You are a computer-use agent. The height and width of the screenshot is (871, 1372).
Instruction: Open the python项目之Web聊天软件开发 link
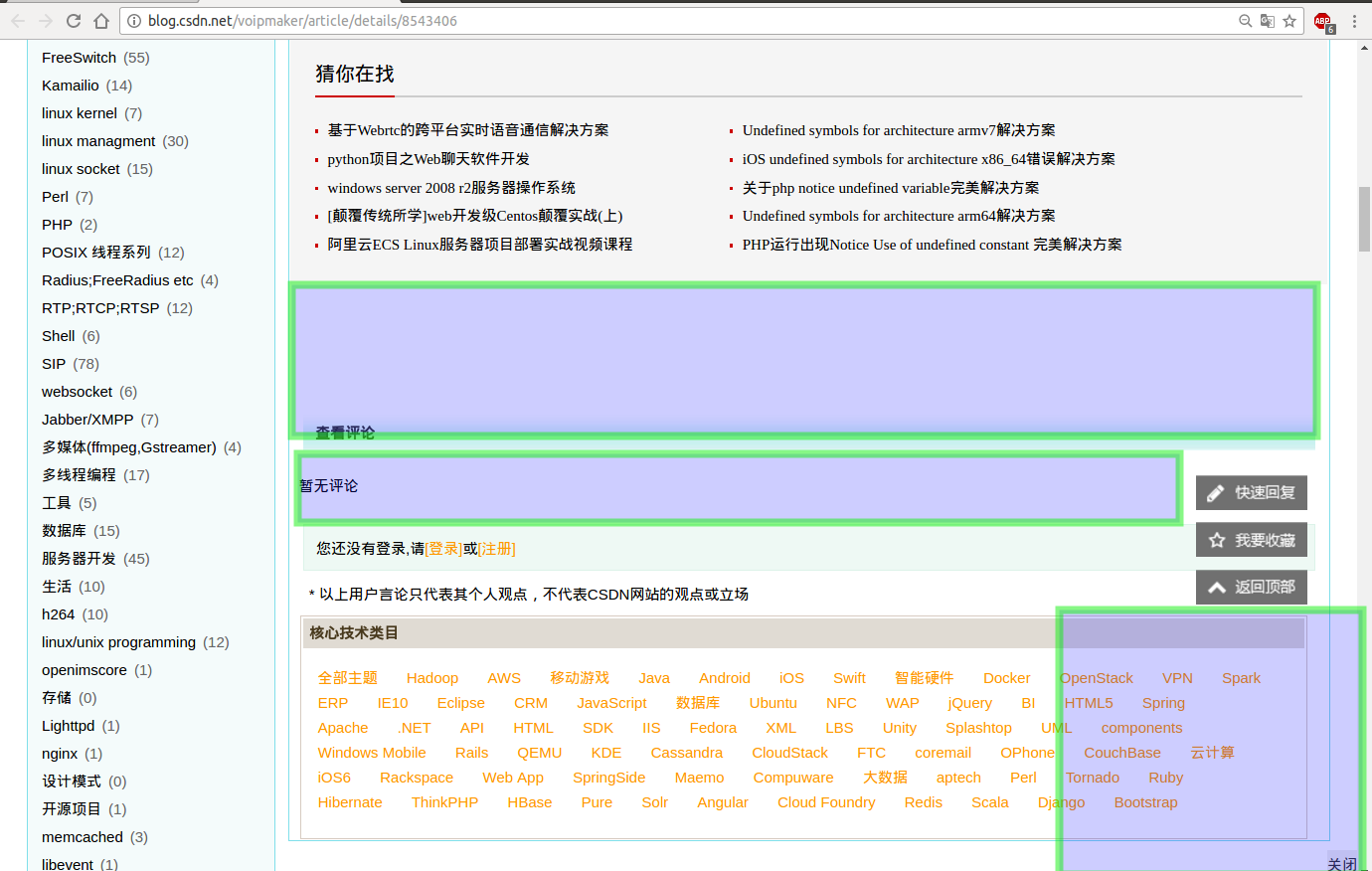(x=429, y=159)
